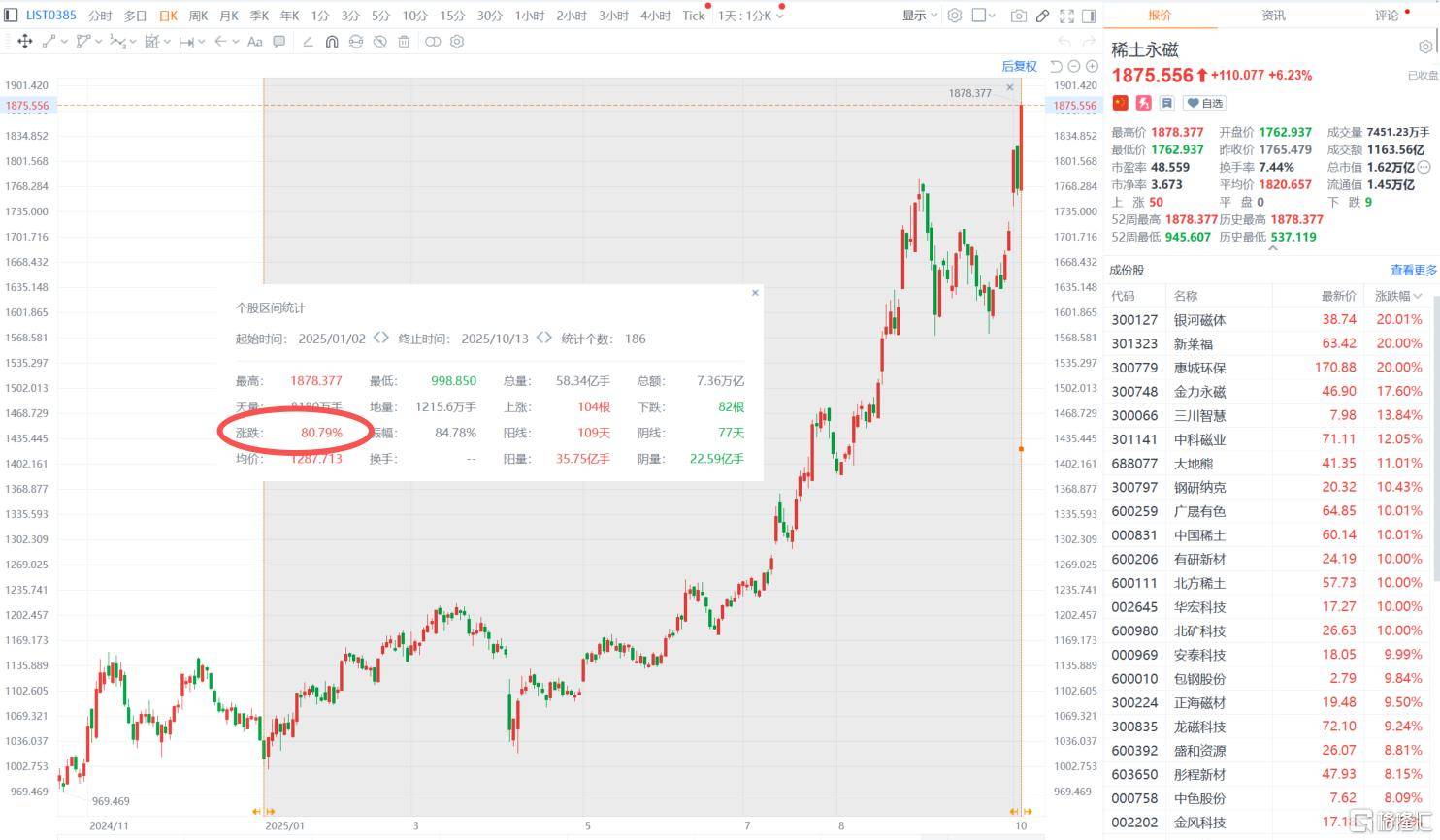Zoom out the K-line chart
The image size is (1440, 840).
tap(1074, 66)
